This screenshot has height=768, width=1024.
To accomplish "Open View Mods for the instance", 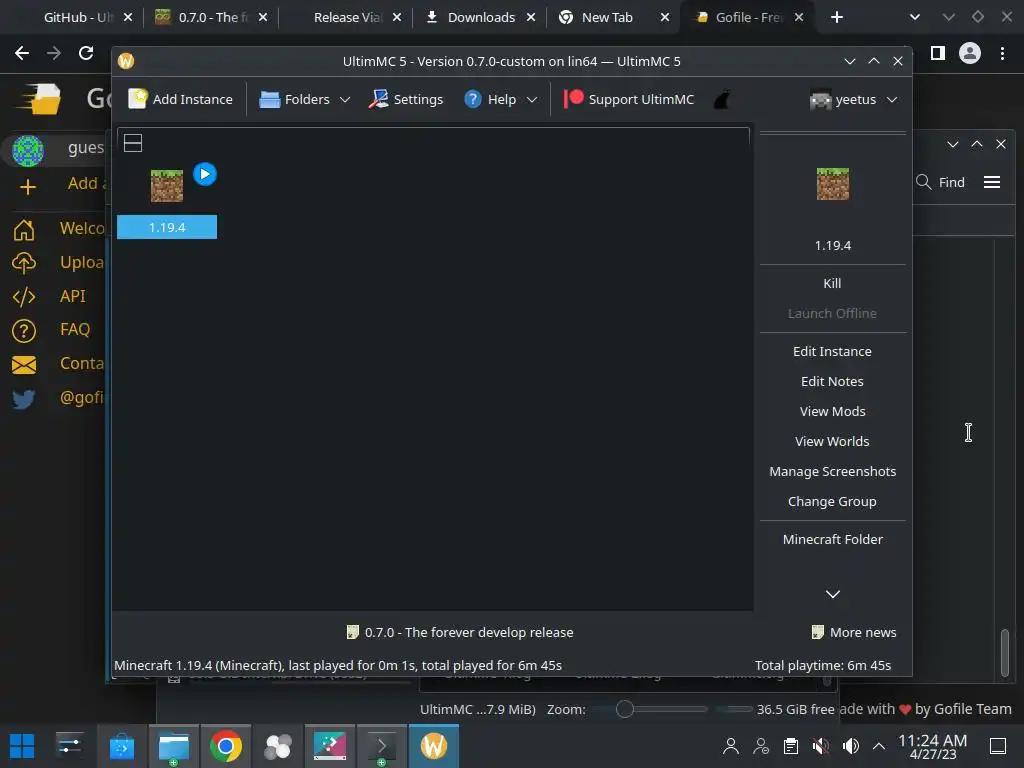I will tap(832, 411).
